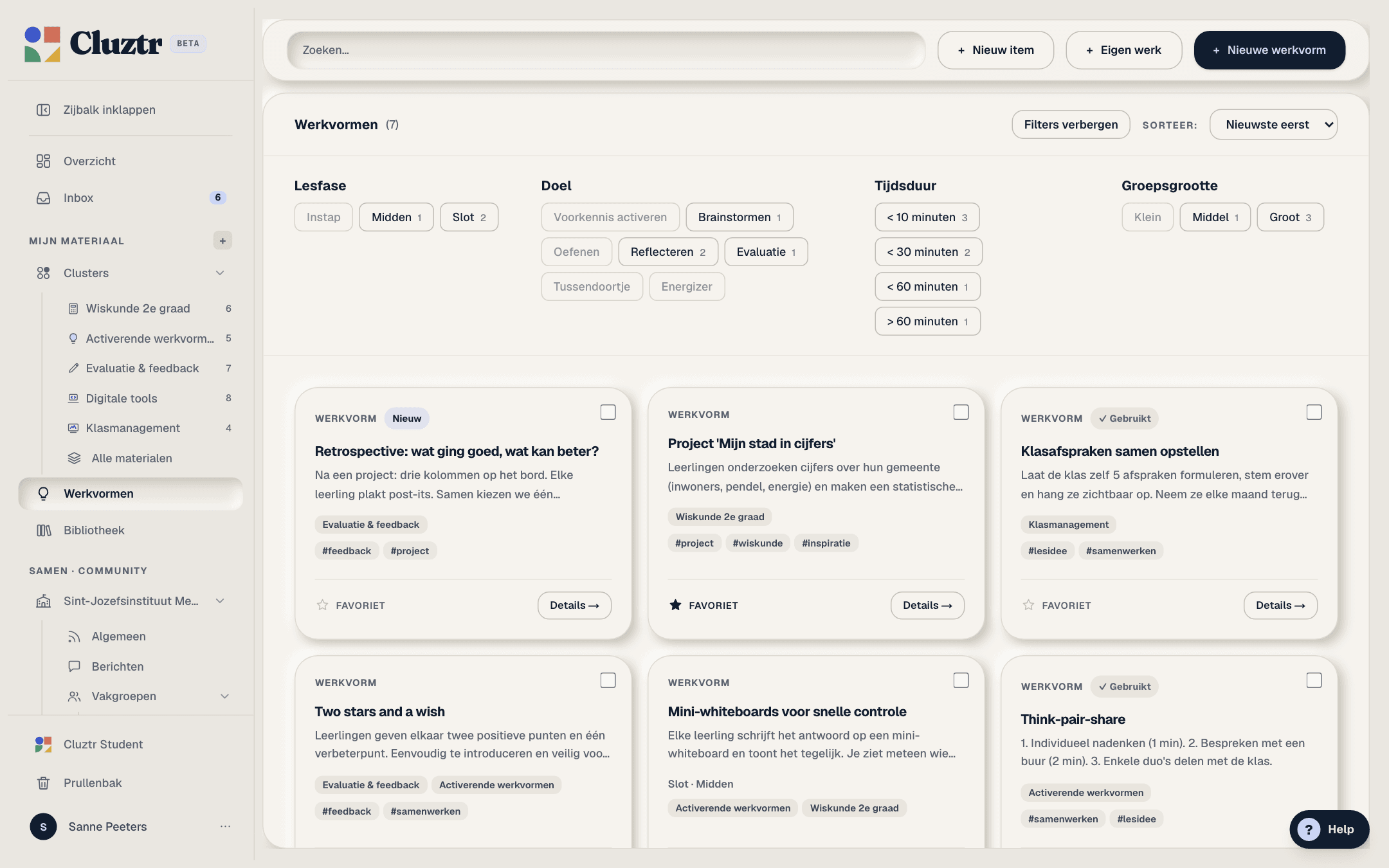Click the Algemeen feed icon
Screen dimensions: 1389x868
tap(75, 637)
